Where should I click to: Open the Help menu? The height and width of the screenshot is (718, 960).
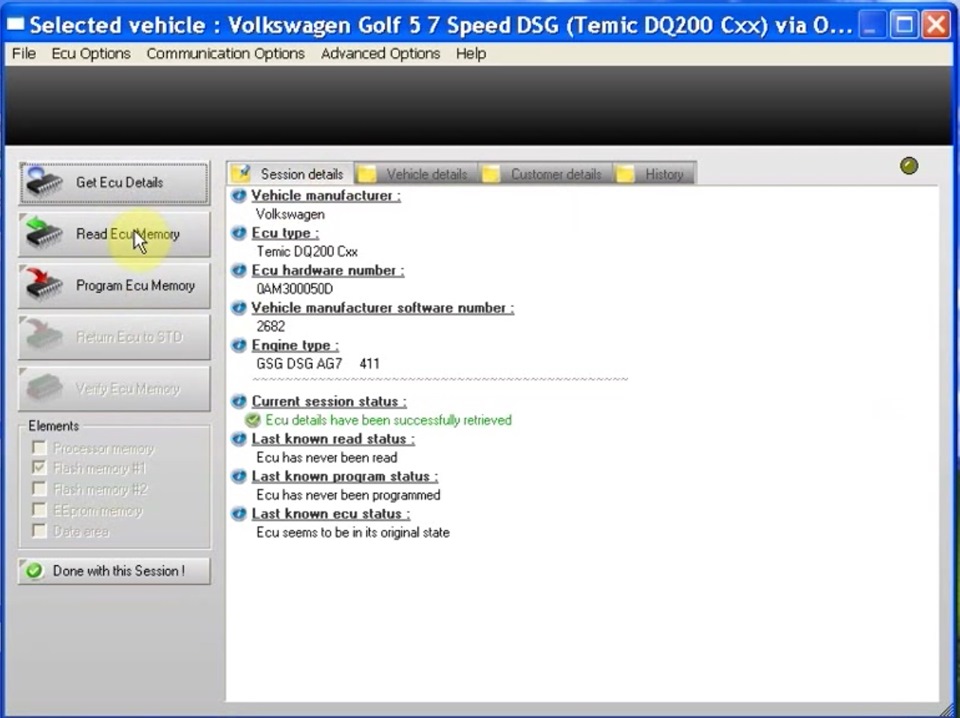click(x=471, y=54)
